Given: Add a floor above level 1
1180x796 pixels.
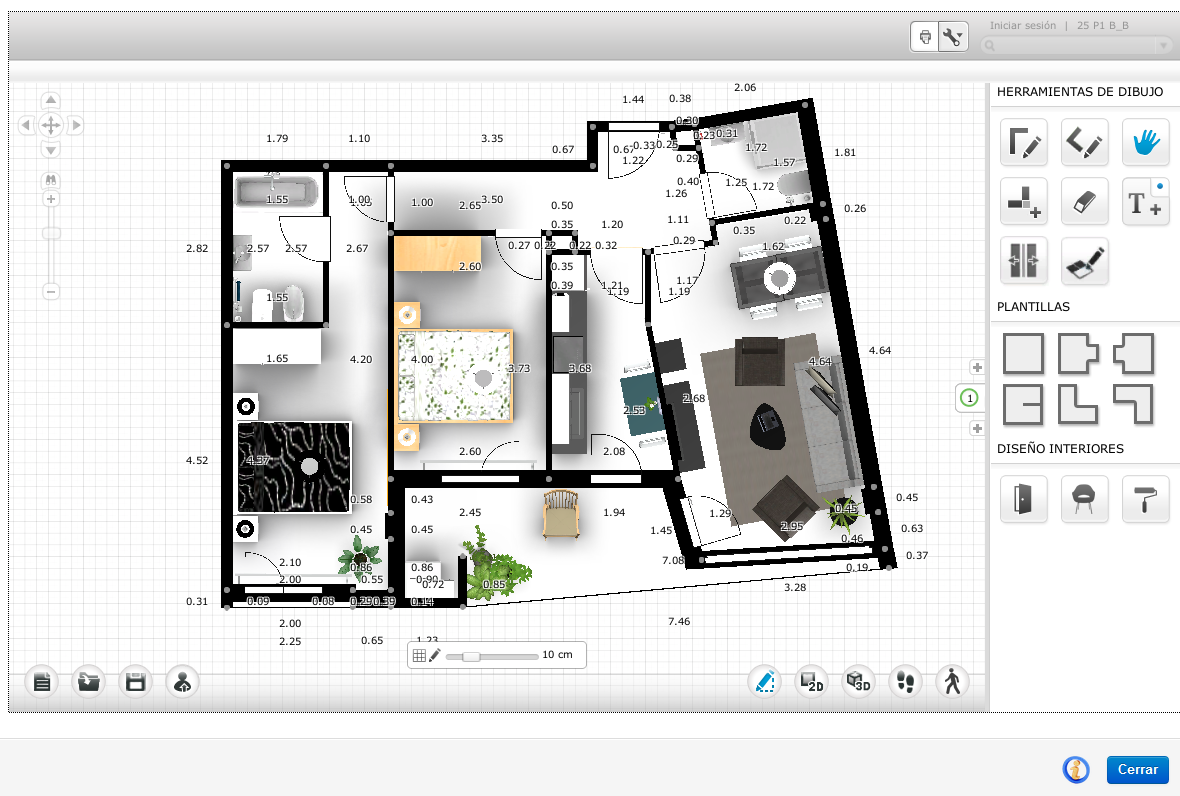Looking at the screenshot, I should pos(977,367).
